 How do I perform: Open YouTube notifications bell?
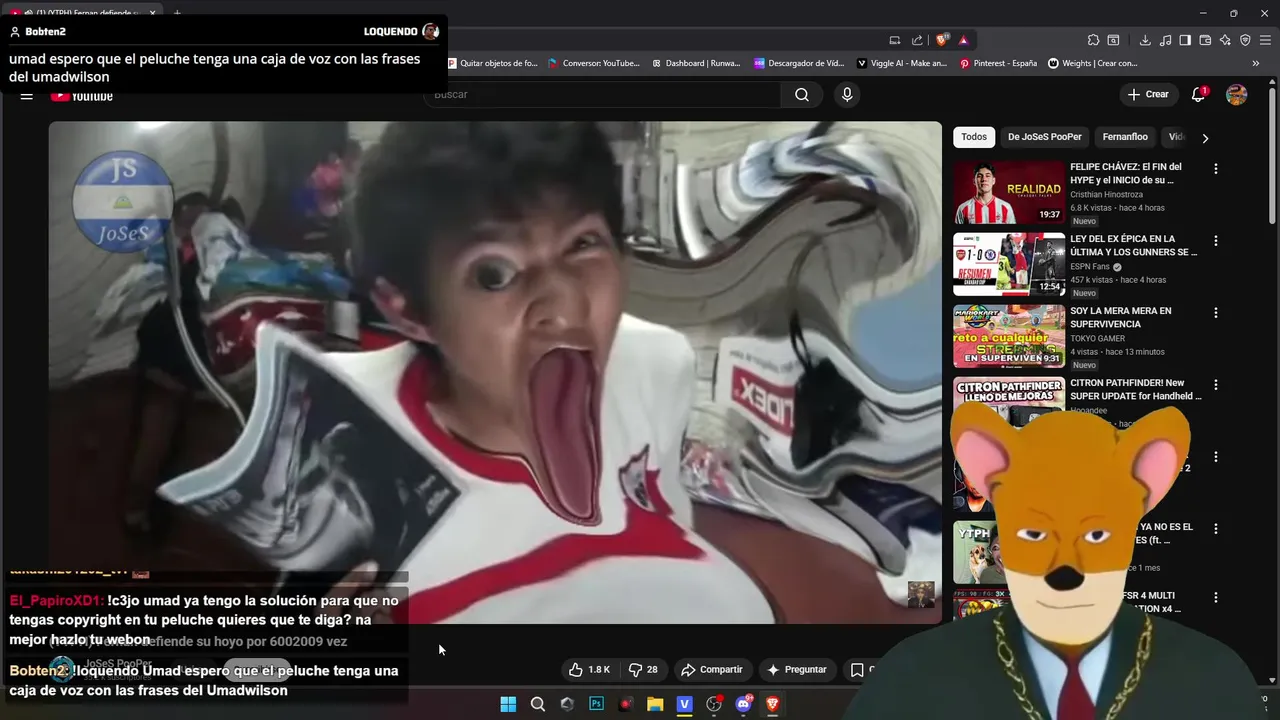[1198, 94]
